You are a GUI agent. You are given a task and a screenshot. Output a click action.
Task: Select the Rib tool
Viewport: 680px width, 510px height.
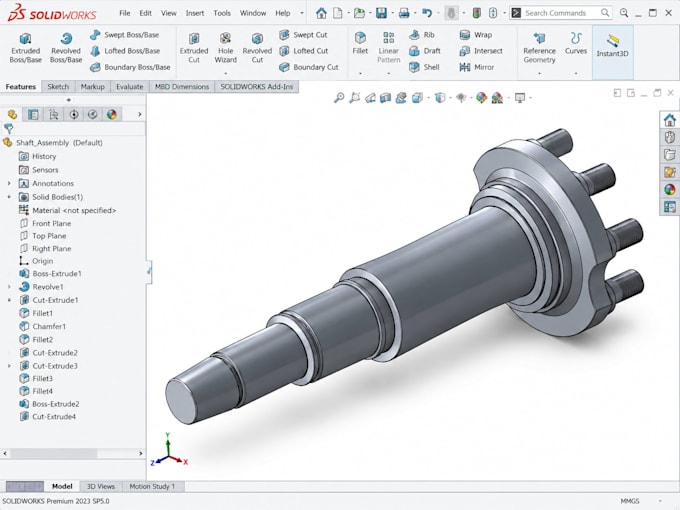(x=422, y=35)
